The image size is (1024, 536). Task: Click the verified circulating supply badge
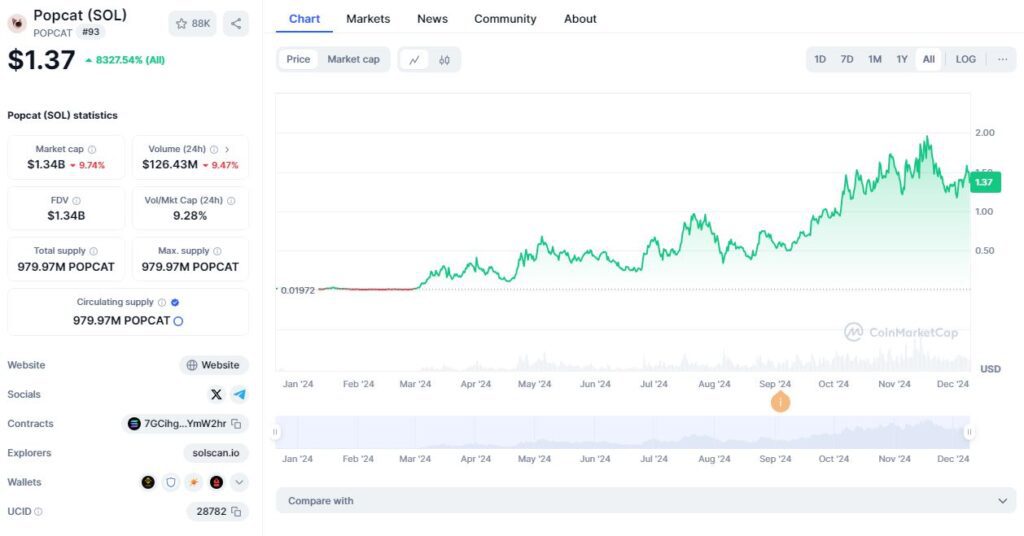pos(175,302)
